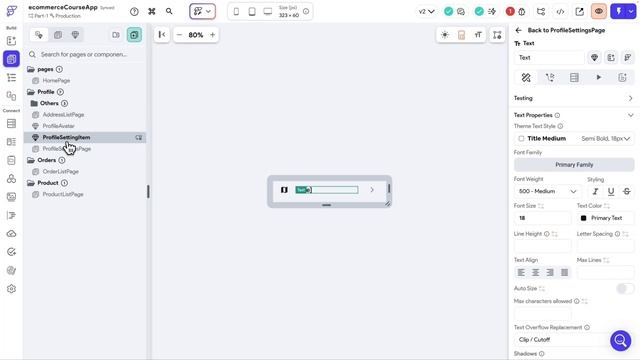
Task: Set text align to left
Action: 521,272
